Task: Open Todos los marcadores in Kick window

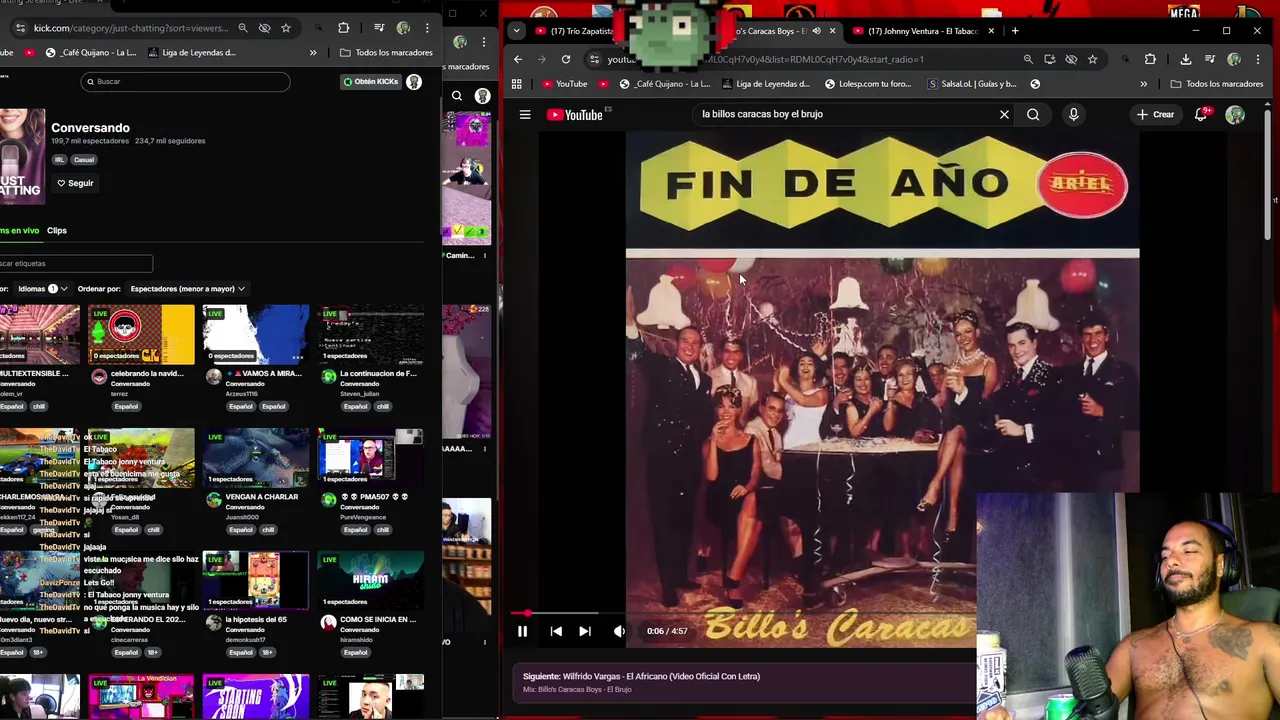Action: [x=386, y=52]
